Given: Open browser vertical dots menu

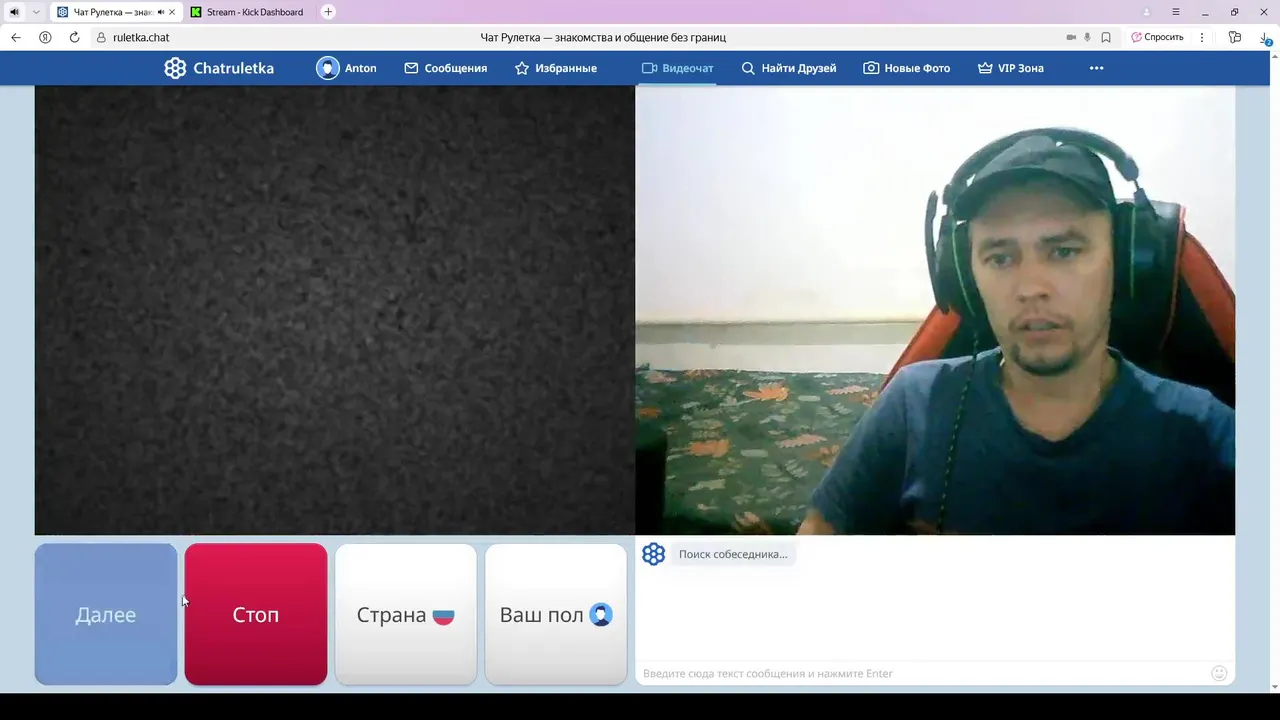Looking at the screenshot, I should [x=1202, y=37].
